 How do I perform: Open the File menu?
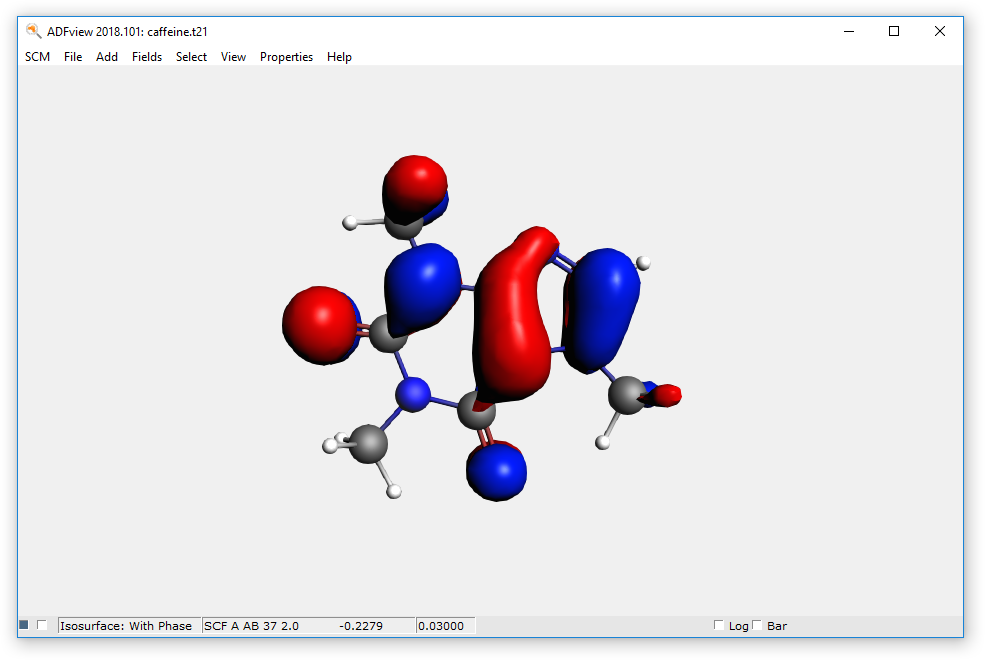pyautogui.click(x=73, y=57)
